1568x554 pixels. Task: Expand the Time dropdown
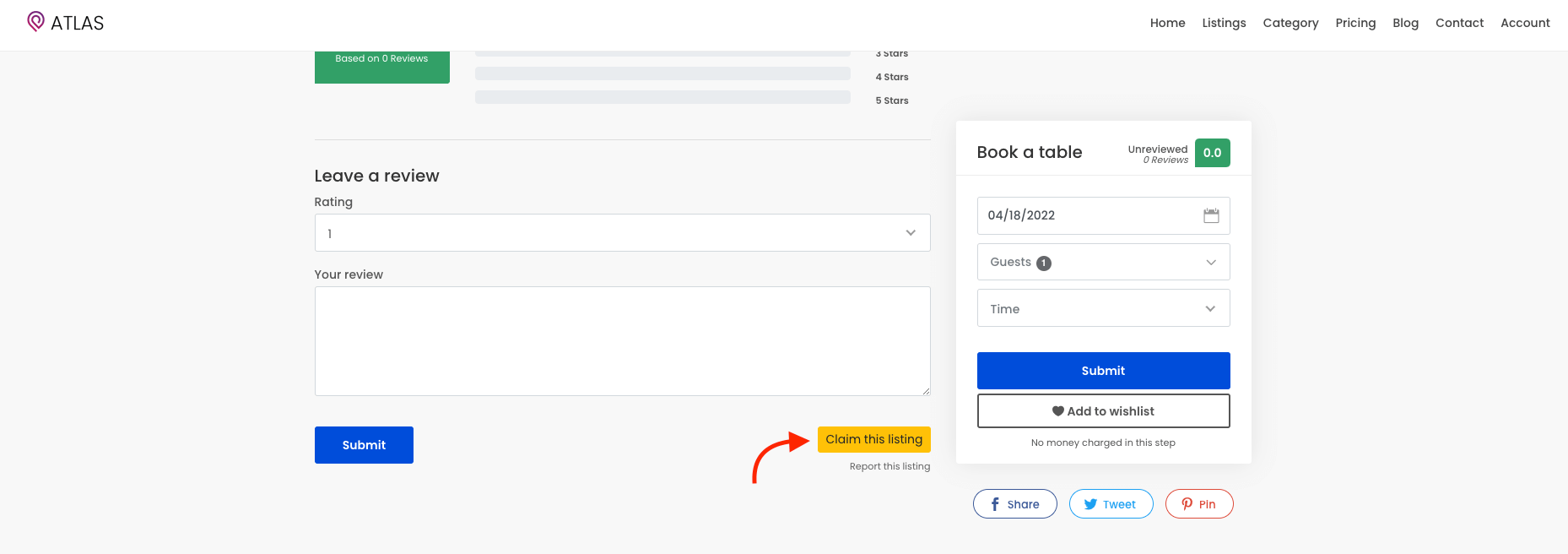1103,308
